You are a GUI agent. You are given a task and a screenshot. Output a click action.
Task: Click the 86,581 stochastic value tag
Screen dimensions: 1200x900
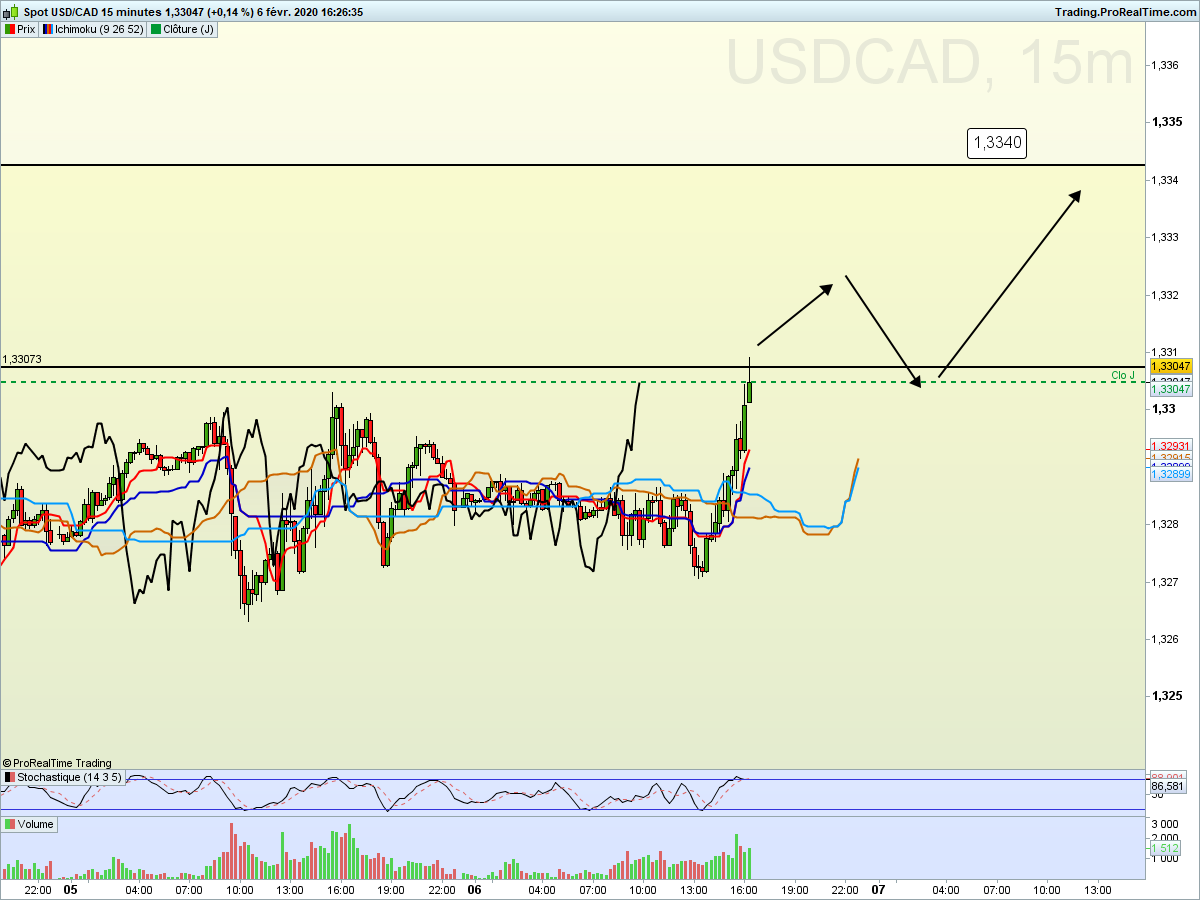click(x=1168, y=787)
